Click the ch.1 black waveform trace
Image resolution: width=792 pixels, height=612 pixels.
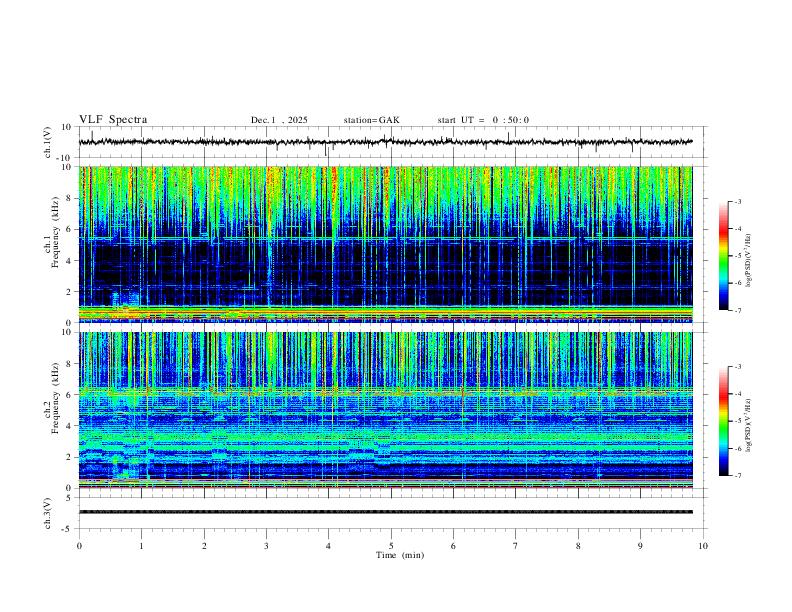385,142
